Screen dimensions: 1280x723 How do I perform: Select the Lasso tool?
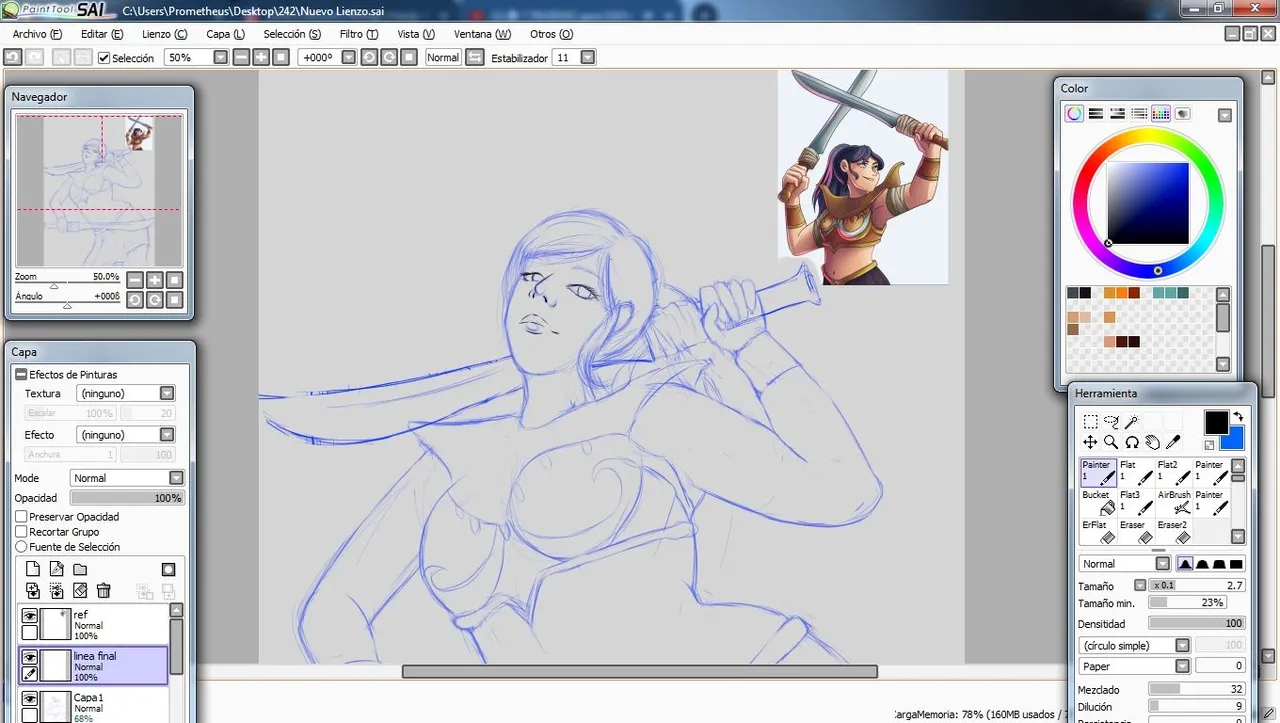click(x=1111, y=422)
